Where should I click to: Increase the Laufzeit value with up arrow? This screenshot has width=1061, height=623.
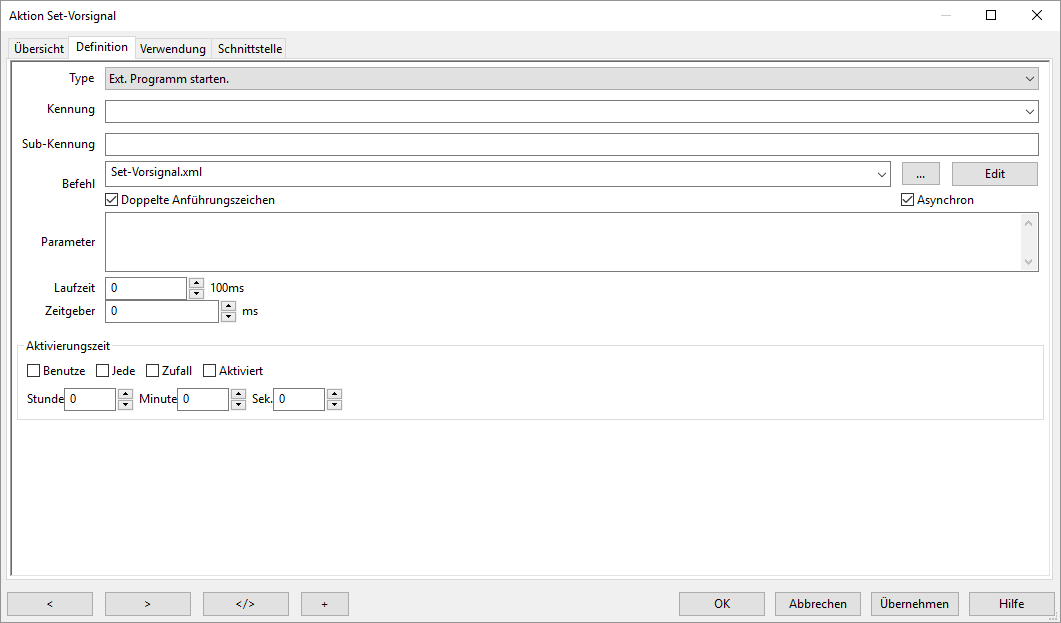click(196, 283)
